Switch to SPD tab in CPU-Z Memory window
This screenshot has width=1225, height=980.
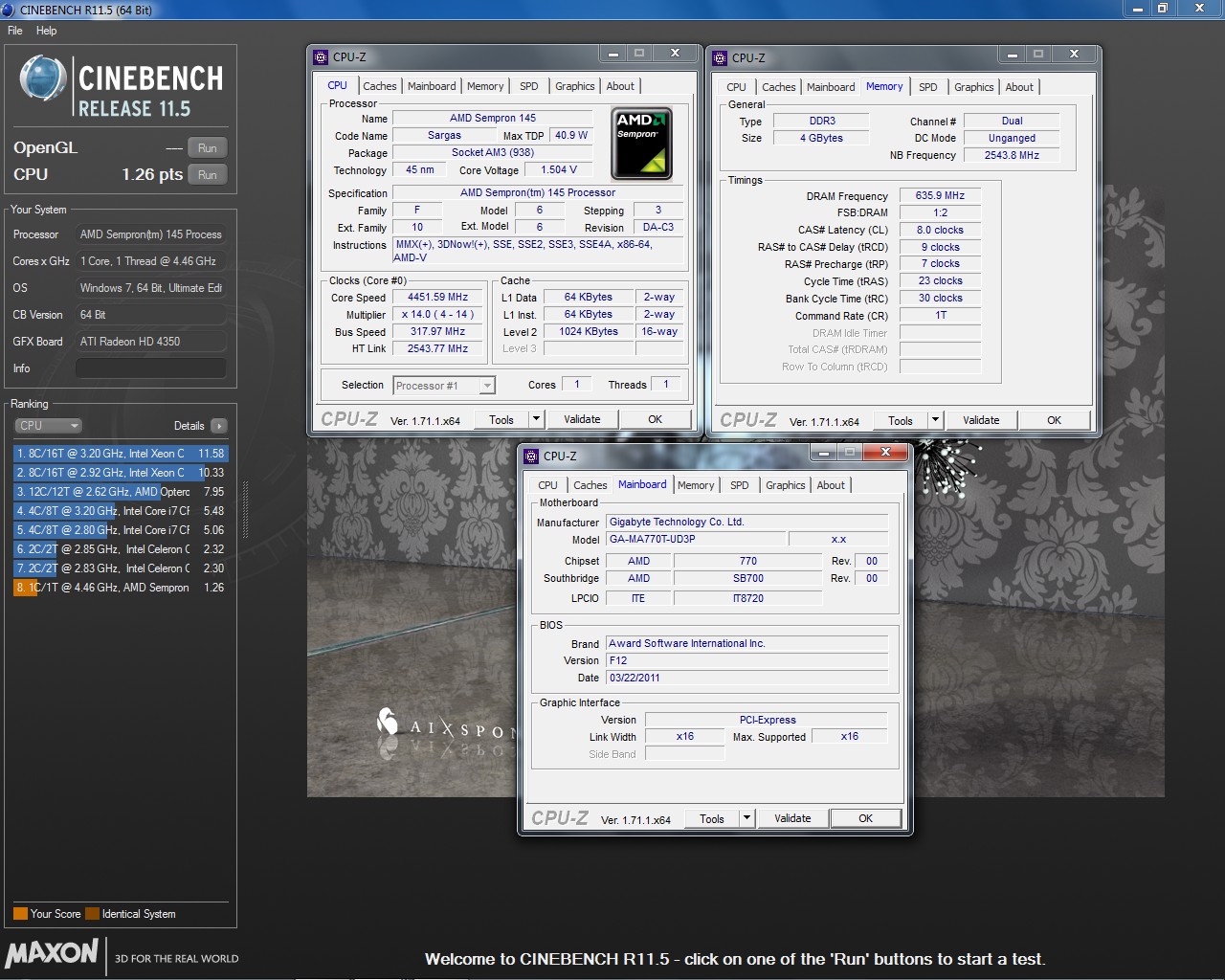pyautogui.click(x=928, y=87)
